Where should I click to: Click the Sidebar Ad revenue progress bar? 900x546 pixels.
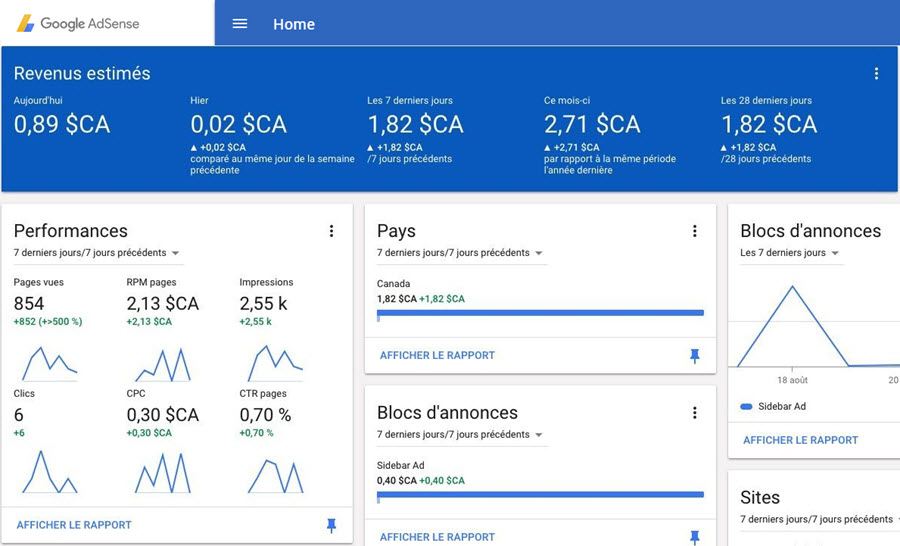pos(540,495)
